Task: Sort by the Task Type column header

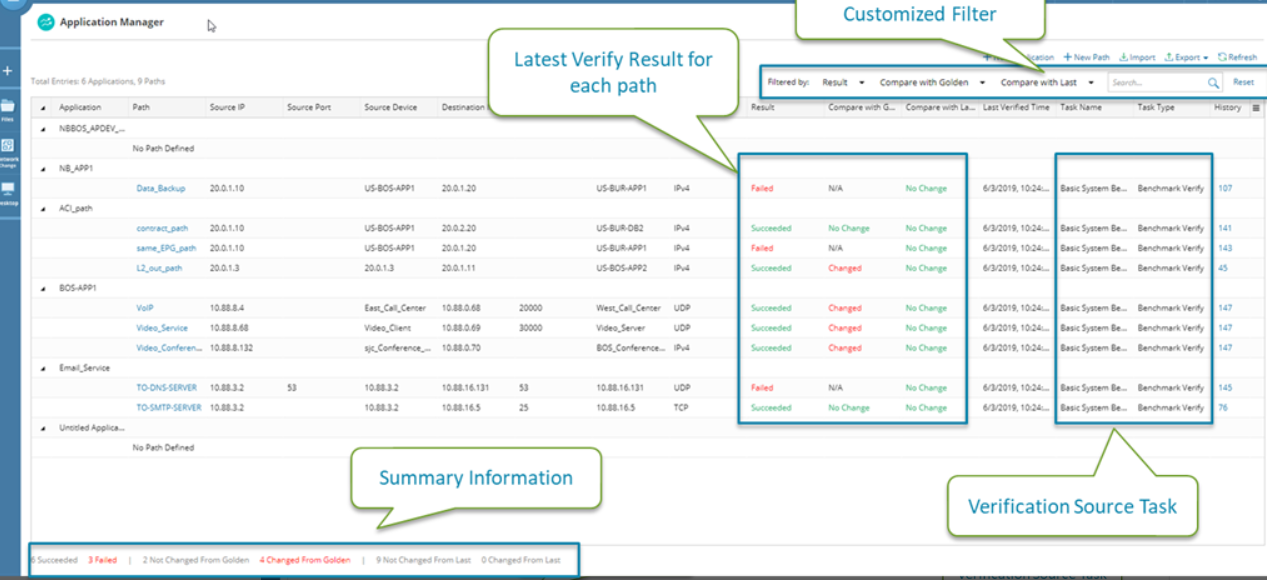Action: click(1156, 107)
